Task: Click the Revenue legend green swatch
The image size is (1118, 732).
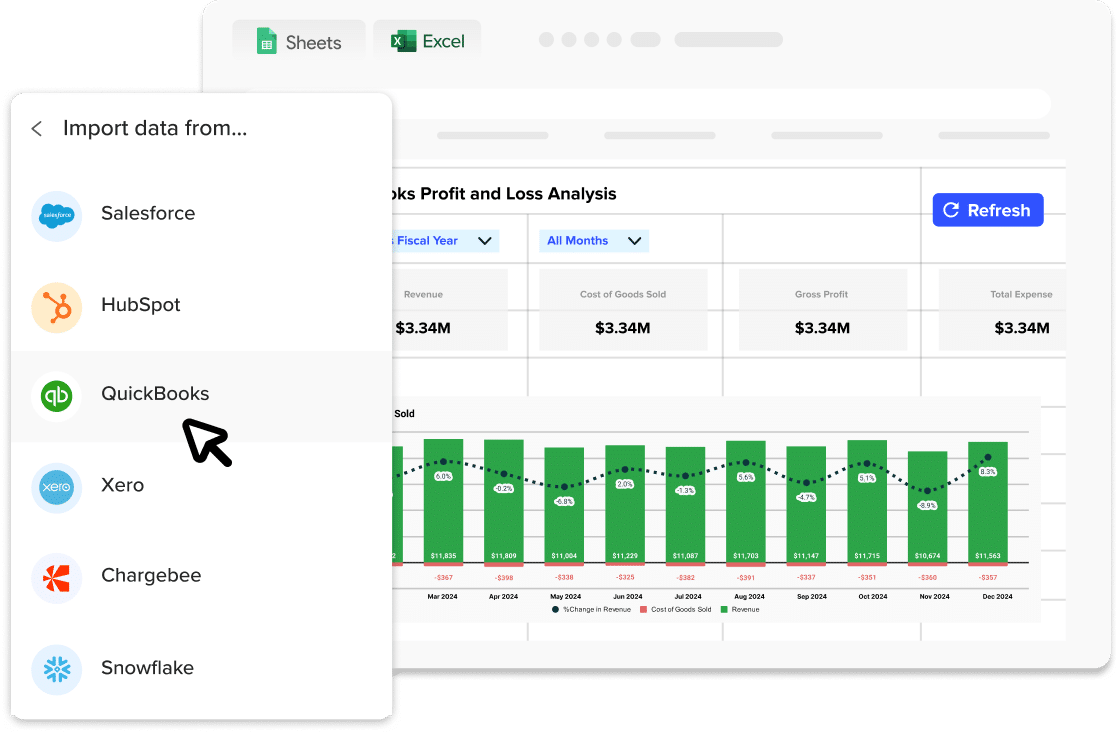Action: pyautogui.click(x=724, y=609)
